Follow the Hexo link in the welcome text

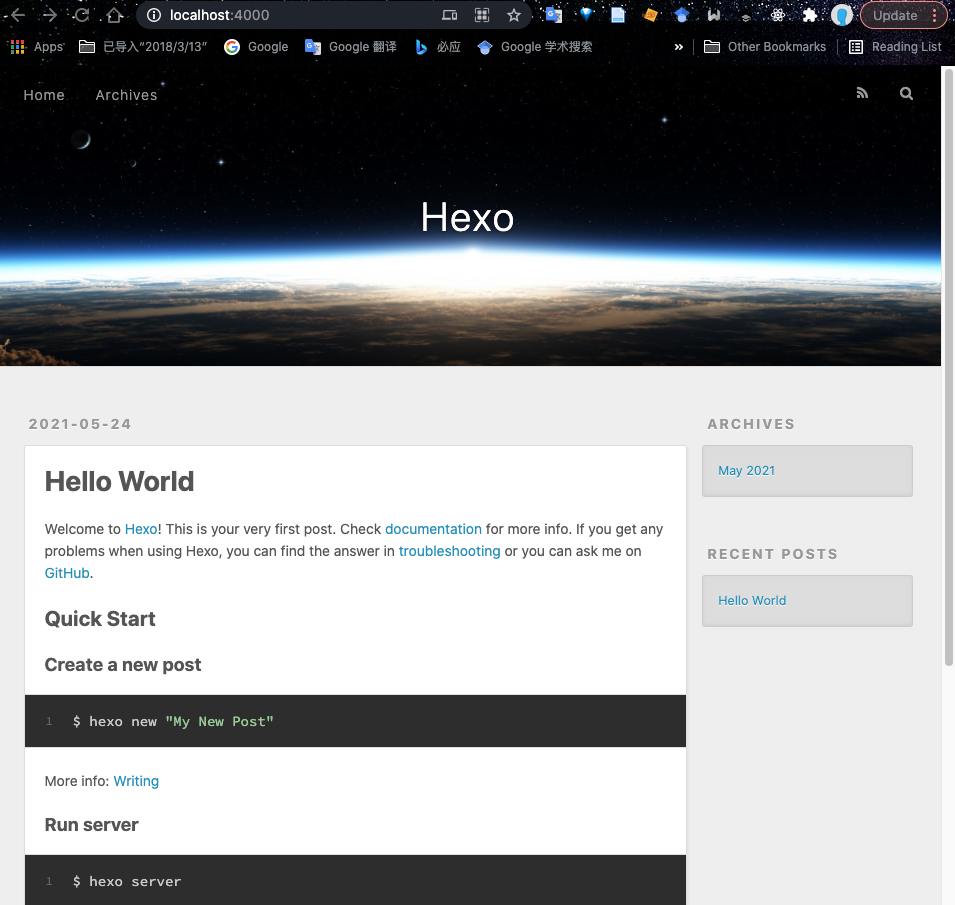141,529
